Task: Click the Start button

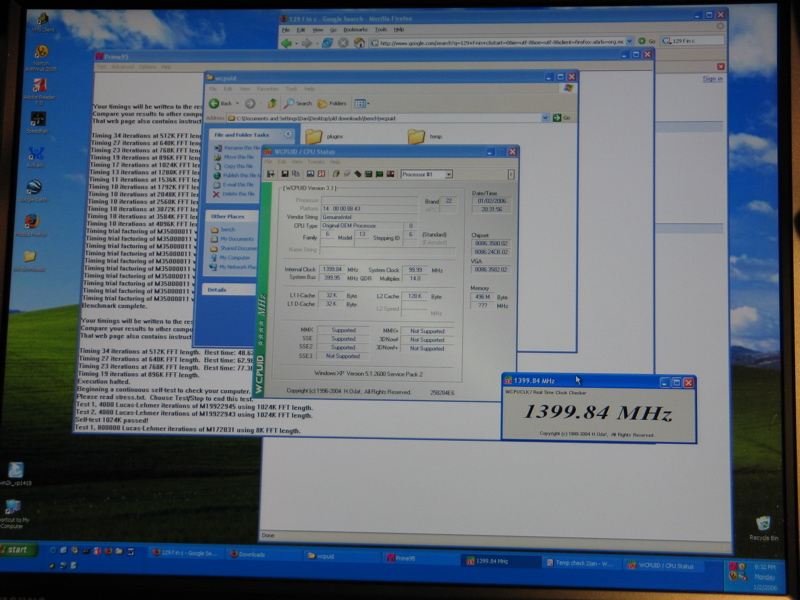Action: tap(18, 549)
